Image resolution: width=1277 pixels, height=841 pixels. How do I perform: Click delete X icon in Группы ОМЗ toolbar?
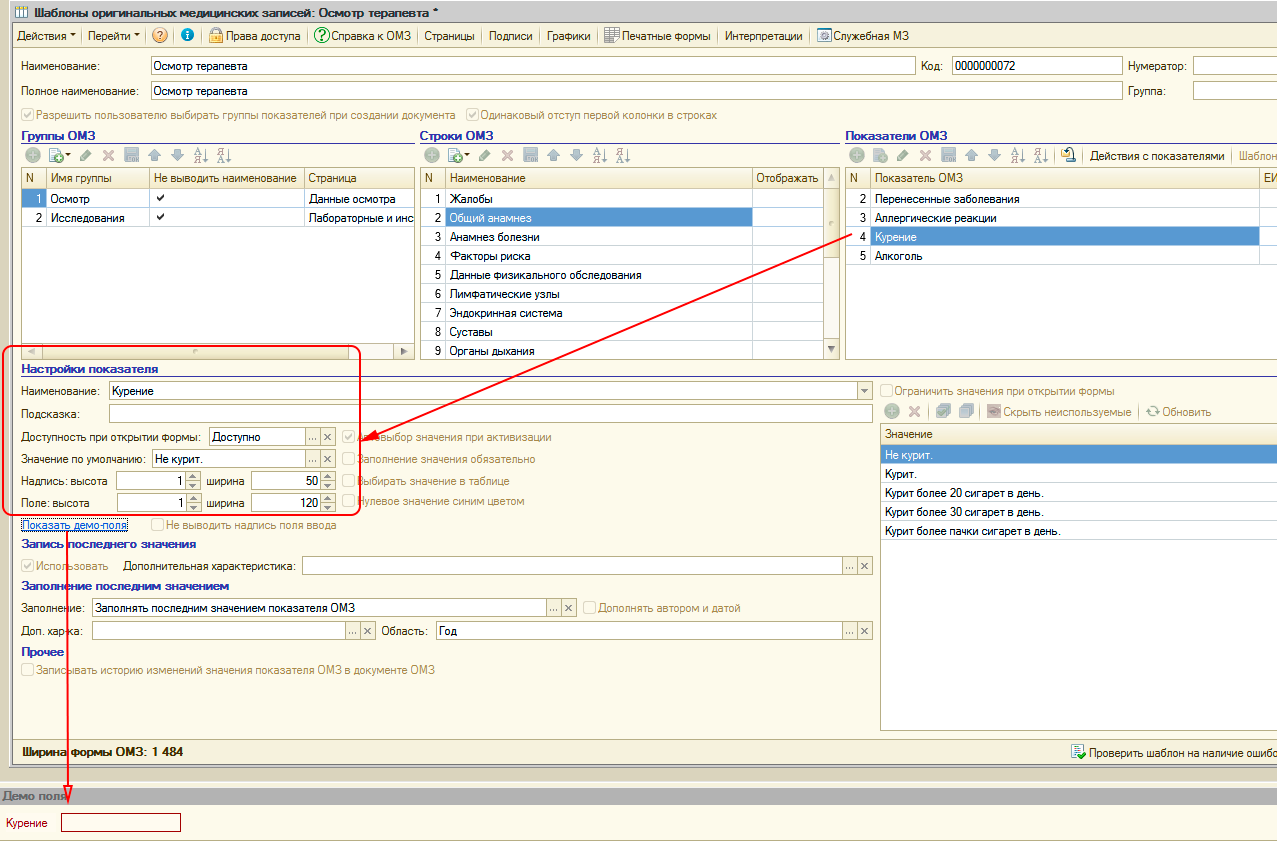108,155
